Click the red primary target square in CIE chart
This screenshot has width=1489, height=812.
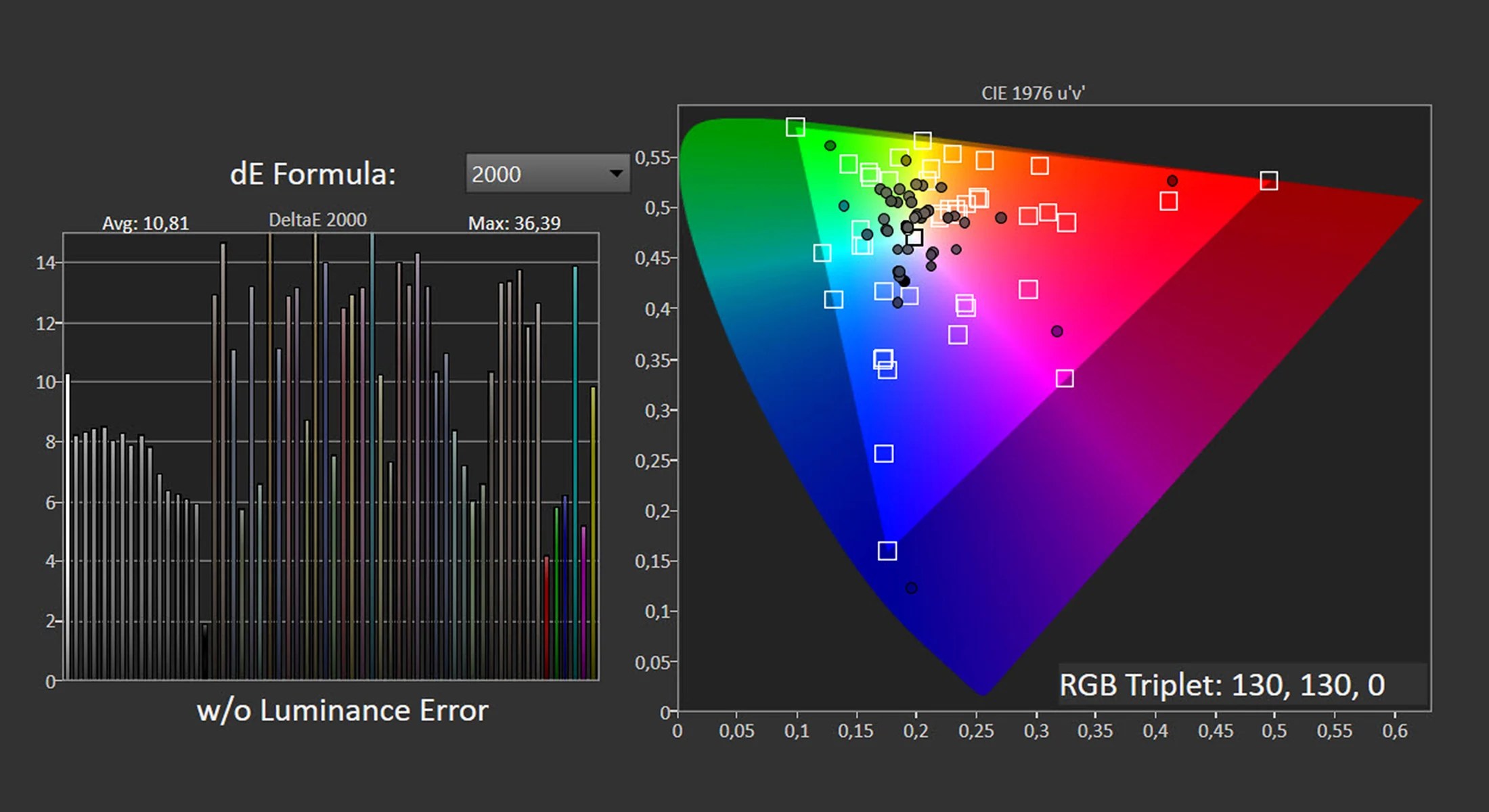(1269, 181)
